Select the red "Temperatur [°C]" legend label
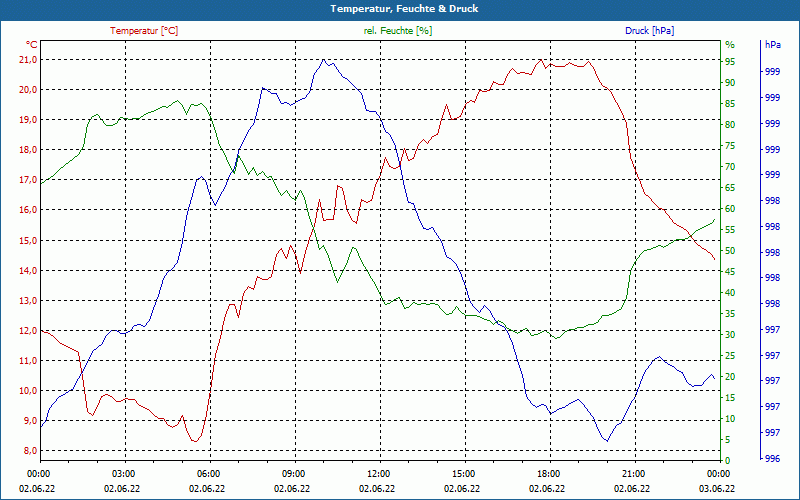800x500 pixels. pyautogui.click(x=144, y=31)
